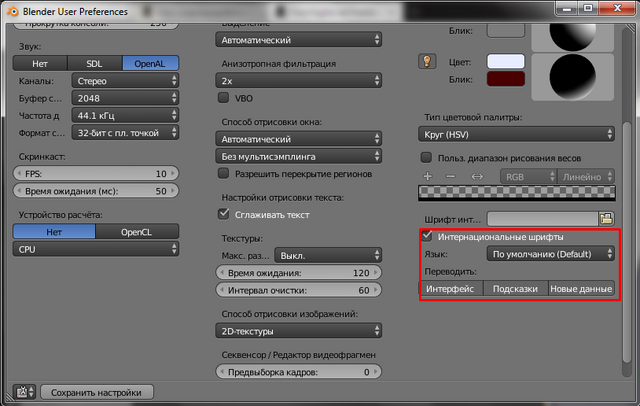Open Круг (HSV) color picker type dropdown
The height and width of the screenshot is (406, 640).
coord(516,134)
